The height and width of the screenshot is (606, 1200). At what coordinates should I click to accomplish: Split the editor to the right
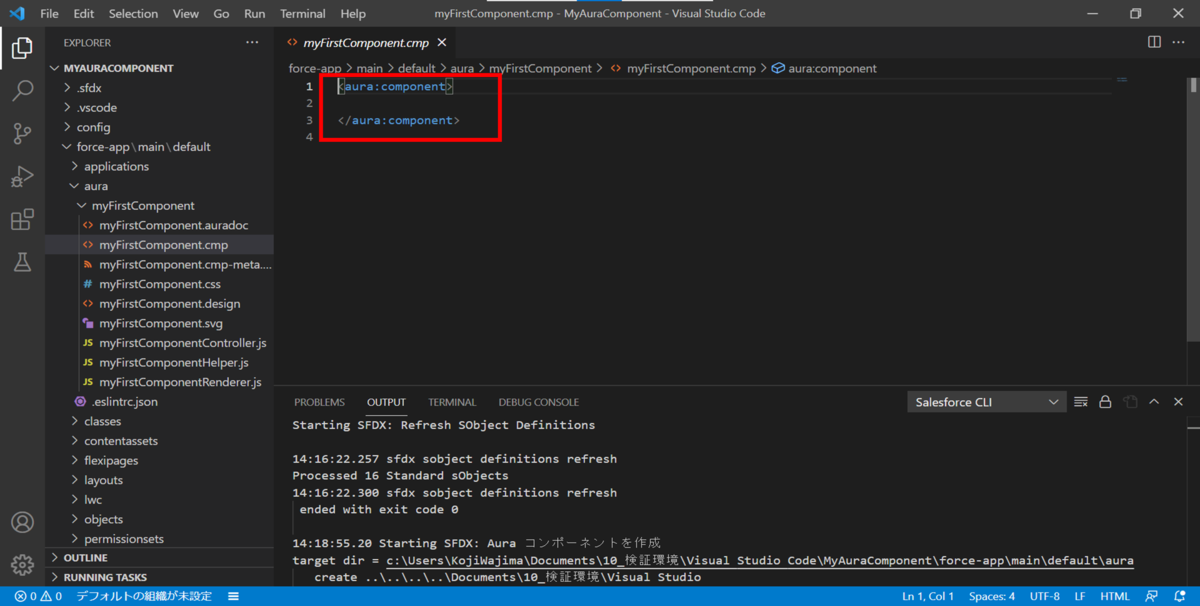coord(1154,42)
